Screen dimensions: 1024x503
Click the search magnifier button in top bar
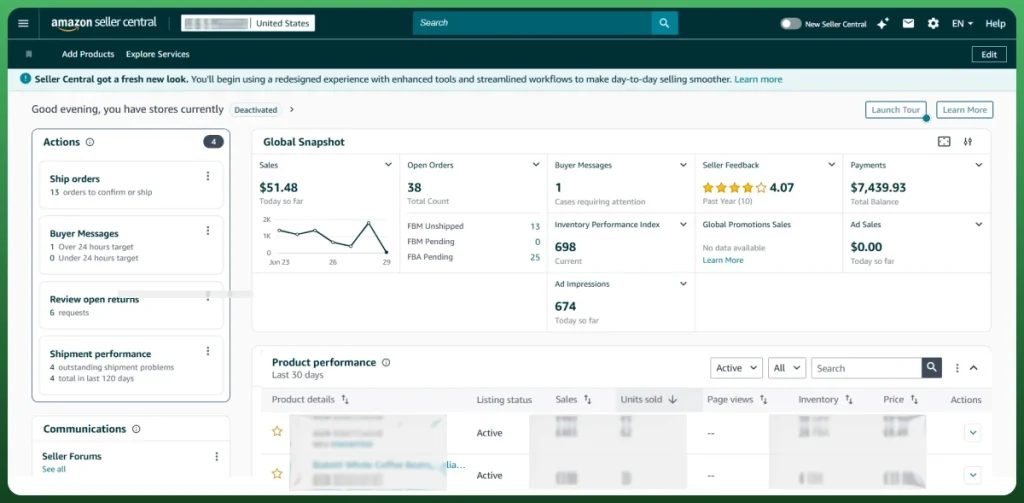(x=664, y=23)
